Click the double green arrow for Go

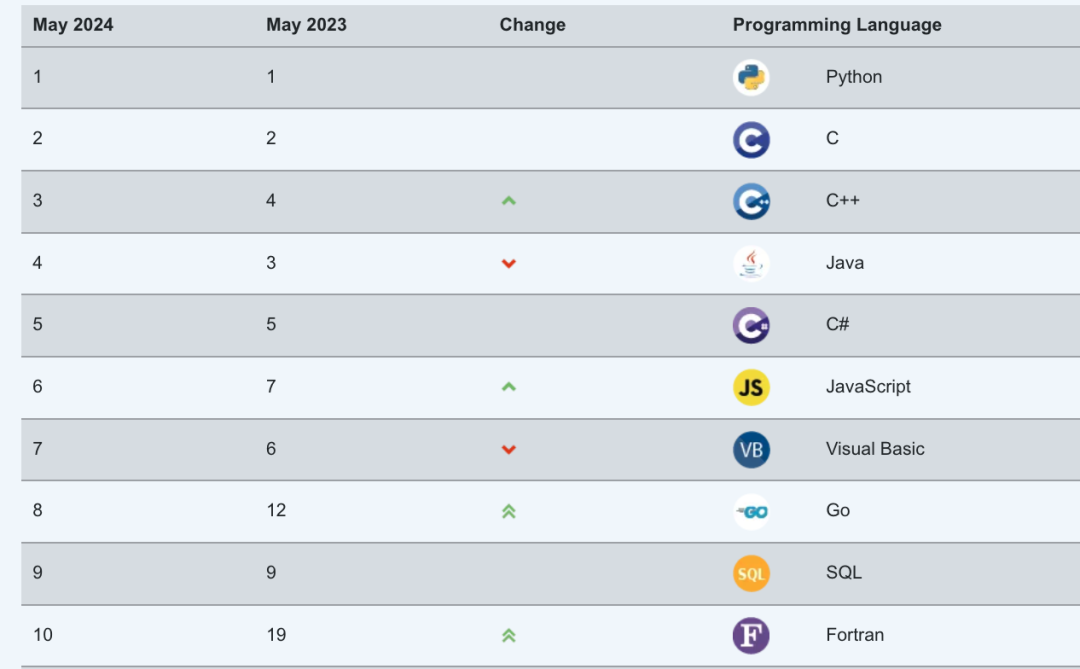pos(508,511)
